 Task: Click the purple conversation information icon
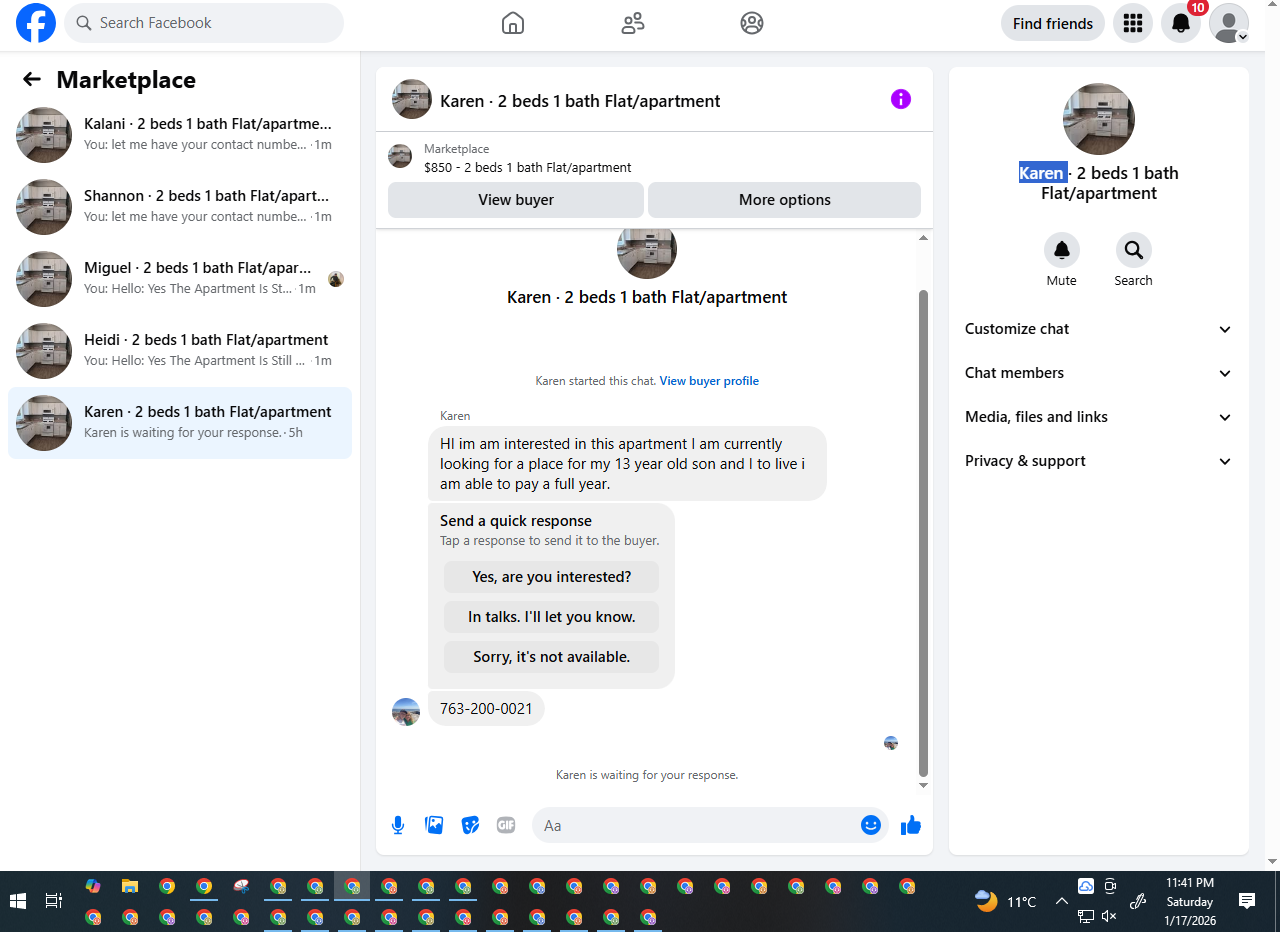(x=901, y=99)
